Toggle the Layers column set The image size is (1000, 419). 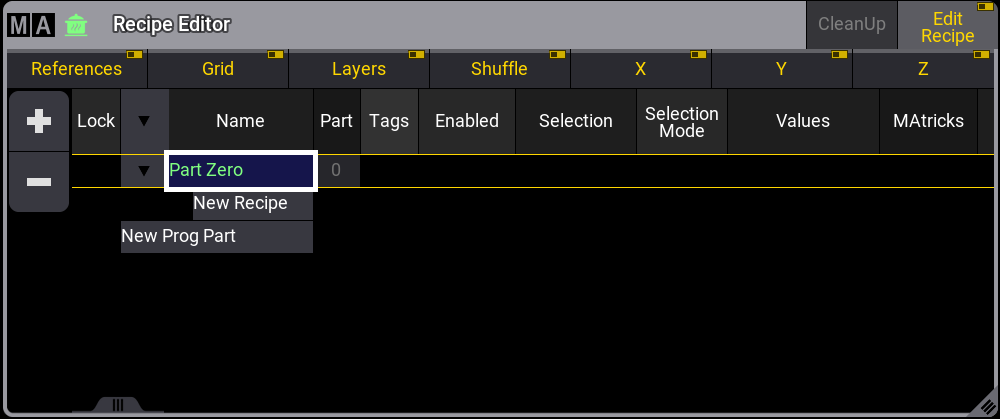coord(359,69)
